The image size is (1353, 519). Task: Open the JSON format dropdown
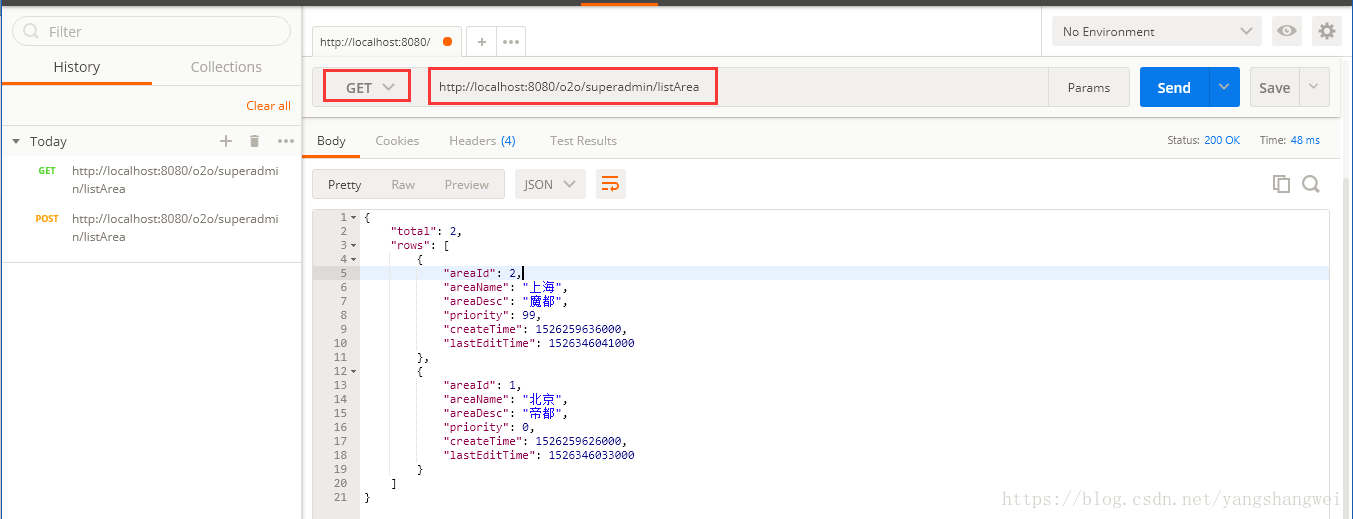point(549,184)
